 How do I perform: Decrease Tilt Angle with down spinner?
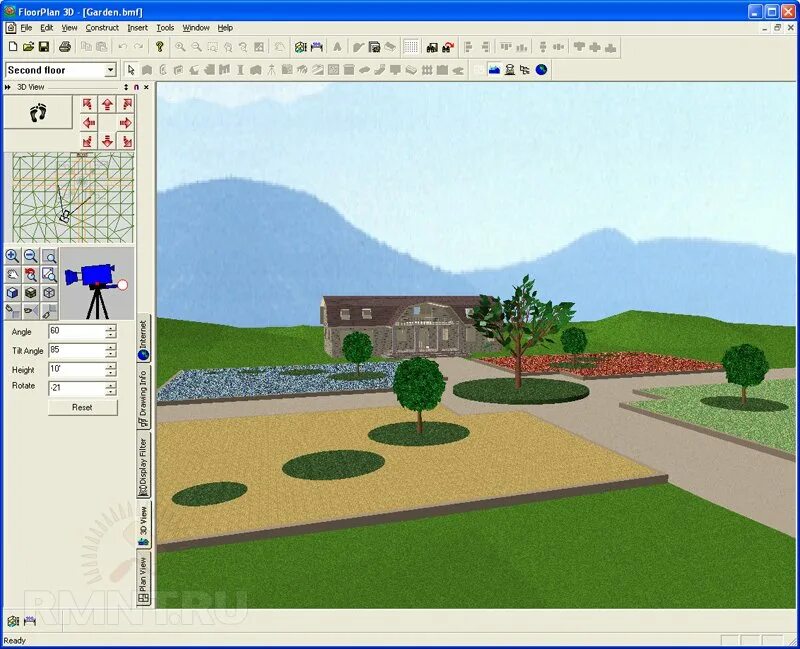pyautogui.click(x=111, y=354)
